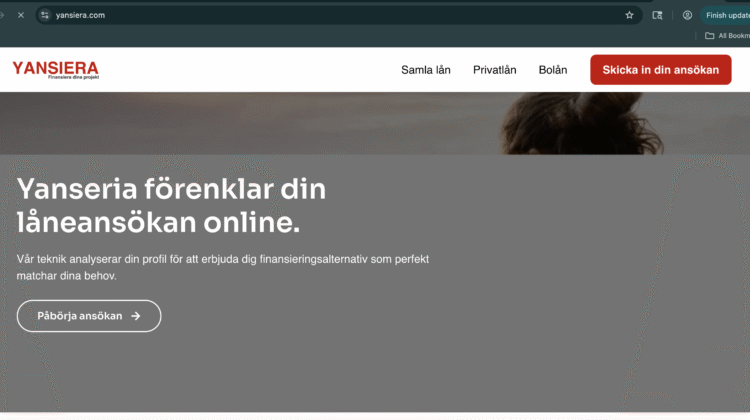Screen dimensions: 750x420
Task: Start with the Påbörja ansökan button
Action: click(88, 316)
